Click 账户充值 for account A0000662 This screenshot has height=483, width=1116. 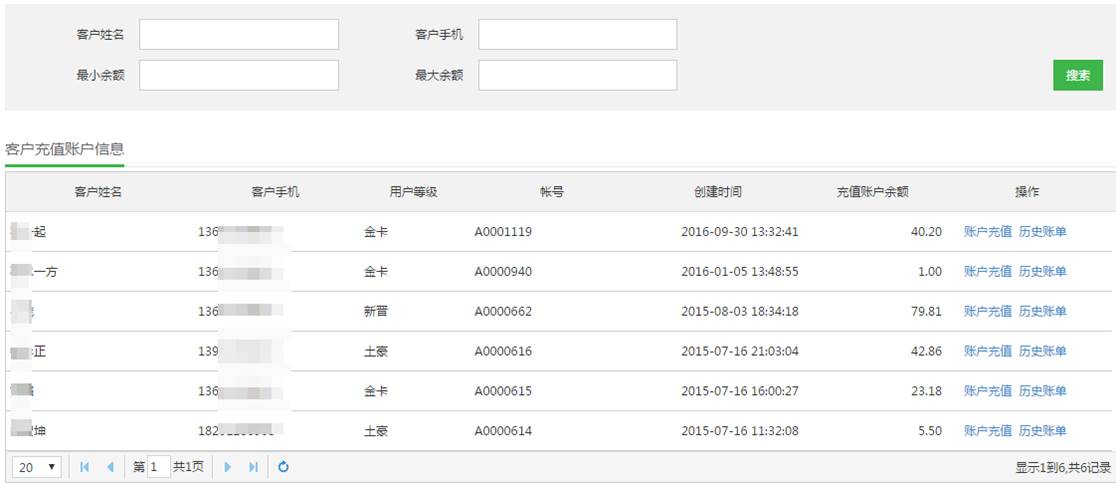(987, 312)
